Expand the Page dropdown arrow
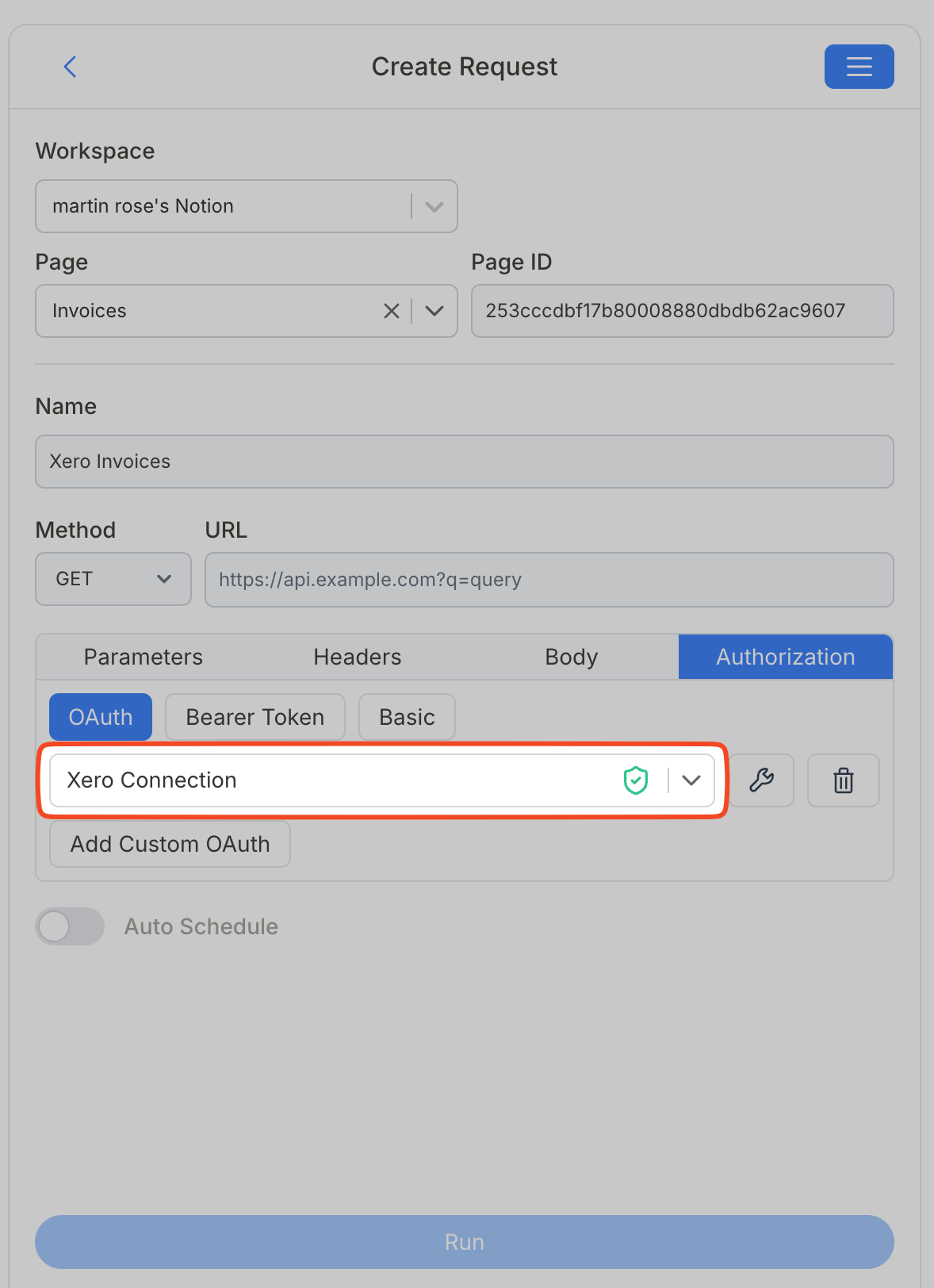 pyautogui.click(x=434, y=311)
